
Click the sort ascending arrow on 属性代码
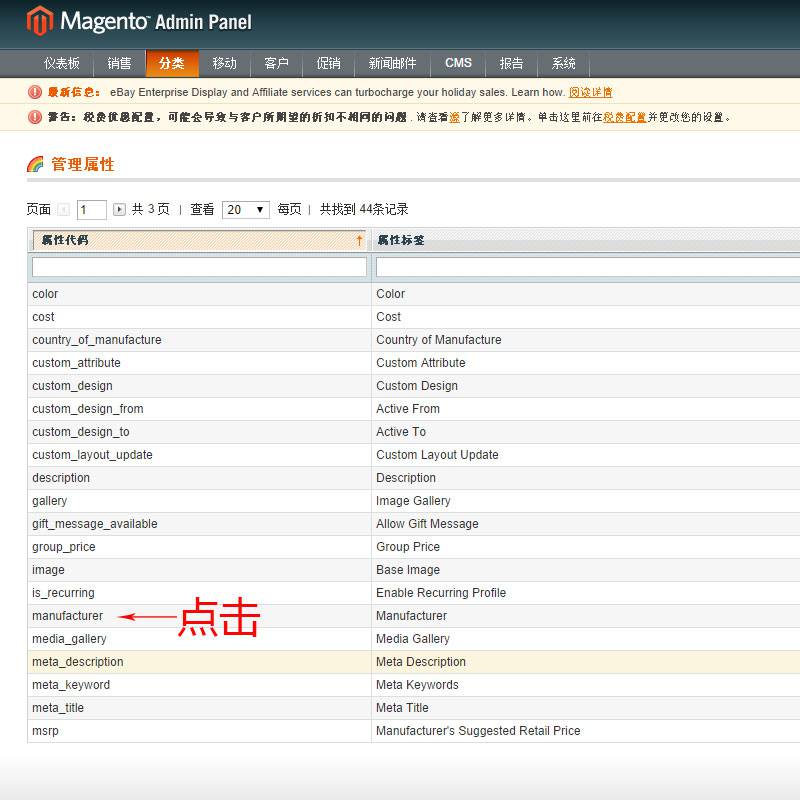(x=359, y=241)
